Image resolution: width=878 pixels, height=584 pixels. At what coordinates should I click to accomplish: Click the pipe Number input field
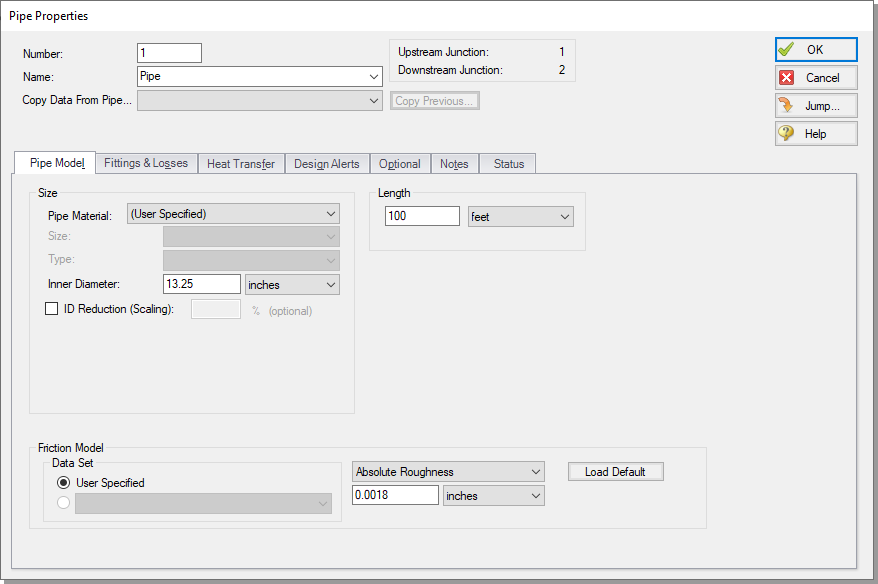(169, 52)
